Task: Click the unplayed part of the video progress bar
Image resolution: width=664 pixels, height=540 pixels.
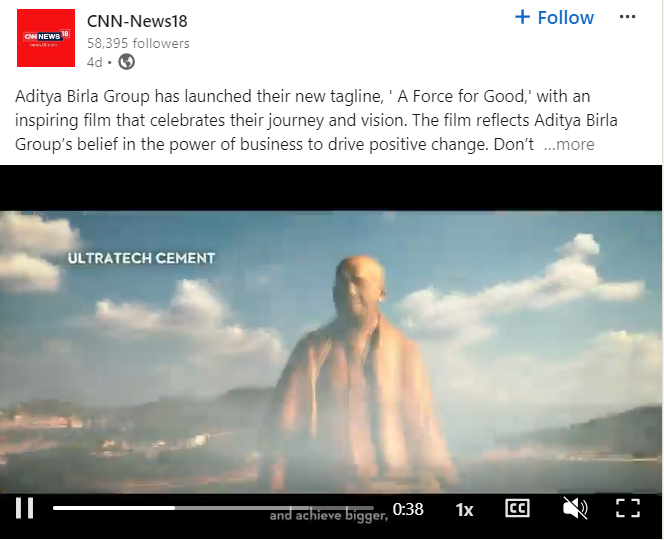Action: [274, 507]
